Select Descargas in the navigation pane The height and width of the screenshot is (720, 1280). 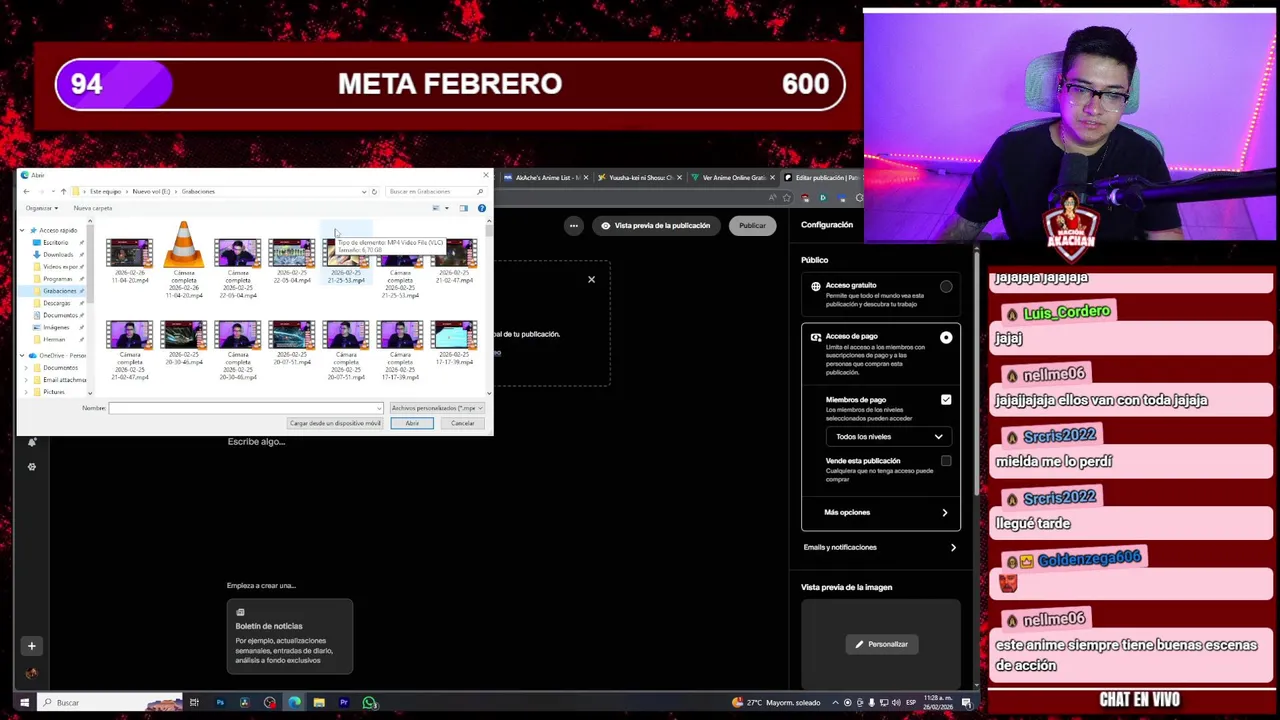coord(57,303)
